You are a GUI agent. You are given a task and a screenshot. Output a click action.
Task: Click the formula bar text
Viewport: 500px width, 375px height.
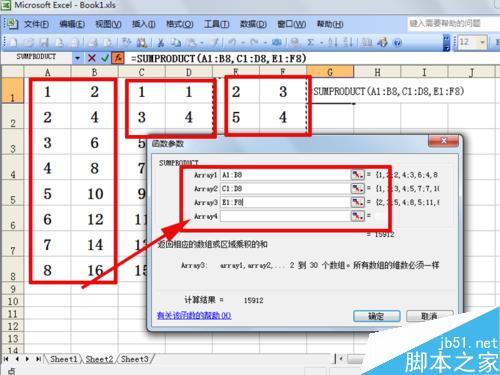click(x=218, y=58)
